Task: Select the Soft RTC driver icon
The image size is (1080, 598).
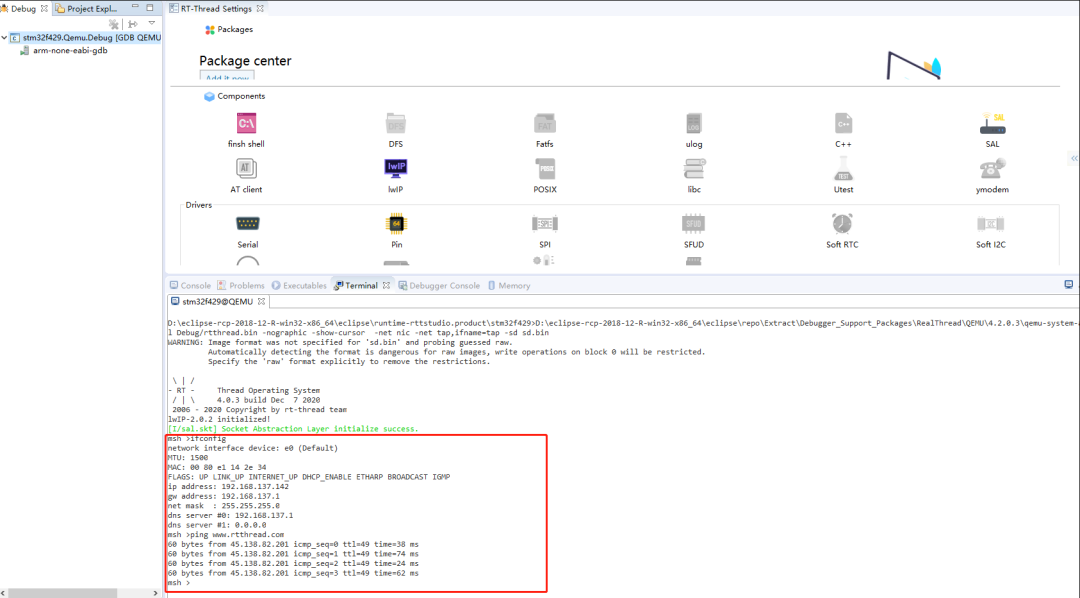Action: [842, 224]
